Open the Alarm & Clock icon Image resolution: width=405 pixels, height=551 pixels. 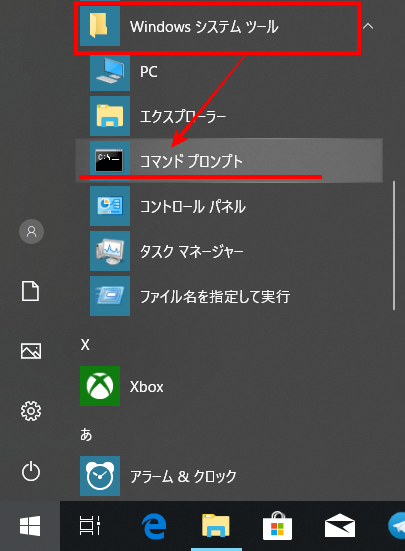(100, 476)
